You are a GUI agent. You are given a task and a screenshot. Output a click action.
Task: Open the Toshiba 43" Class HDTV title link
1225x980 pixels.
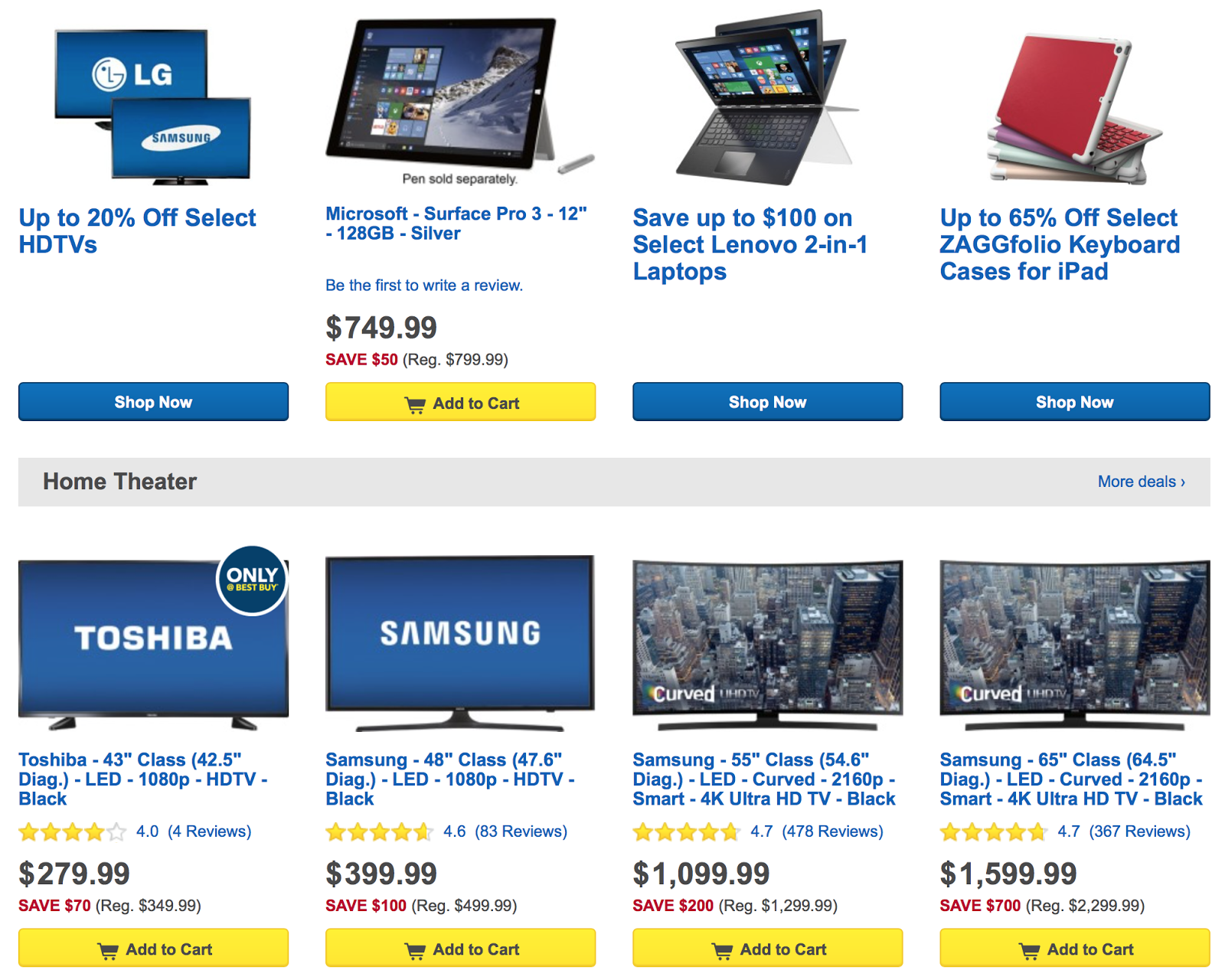143,779
